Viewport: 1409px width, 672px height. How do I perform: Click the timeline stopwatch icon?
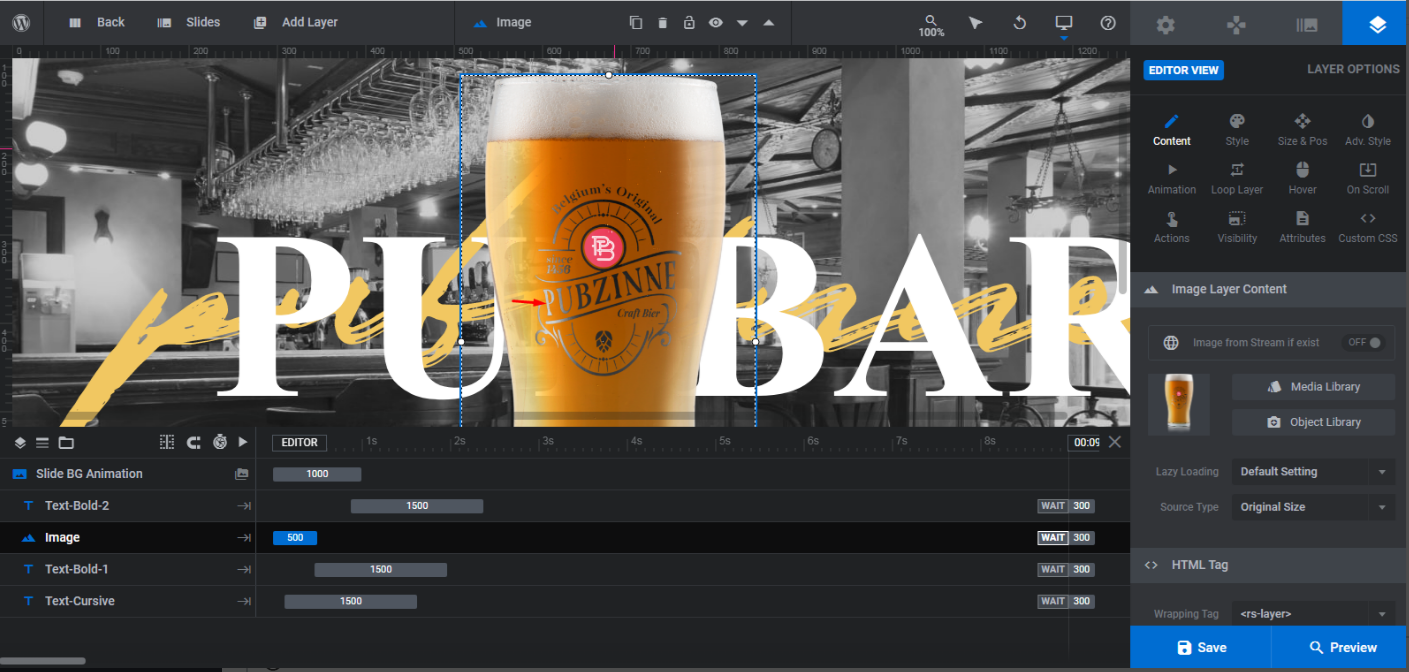[220, 442]
